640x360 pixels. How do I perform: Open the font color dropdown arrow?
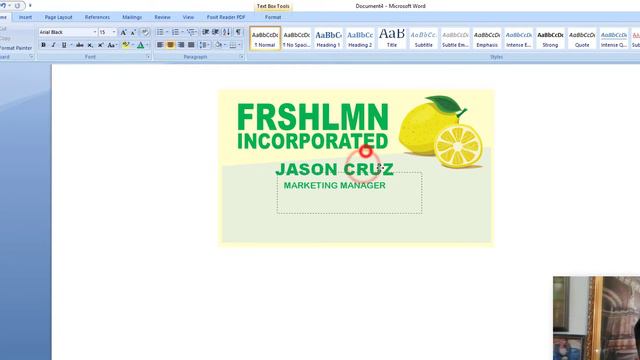[x=147, y=45]
